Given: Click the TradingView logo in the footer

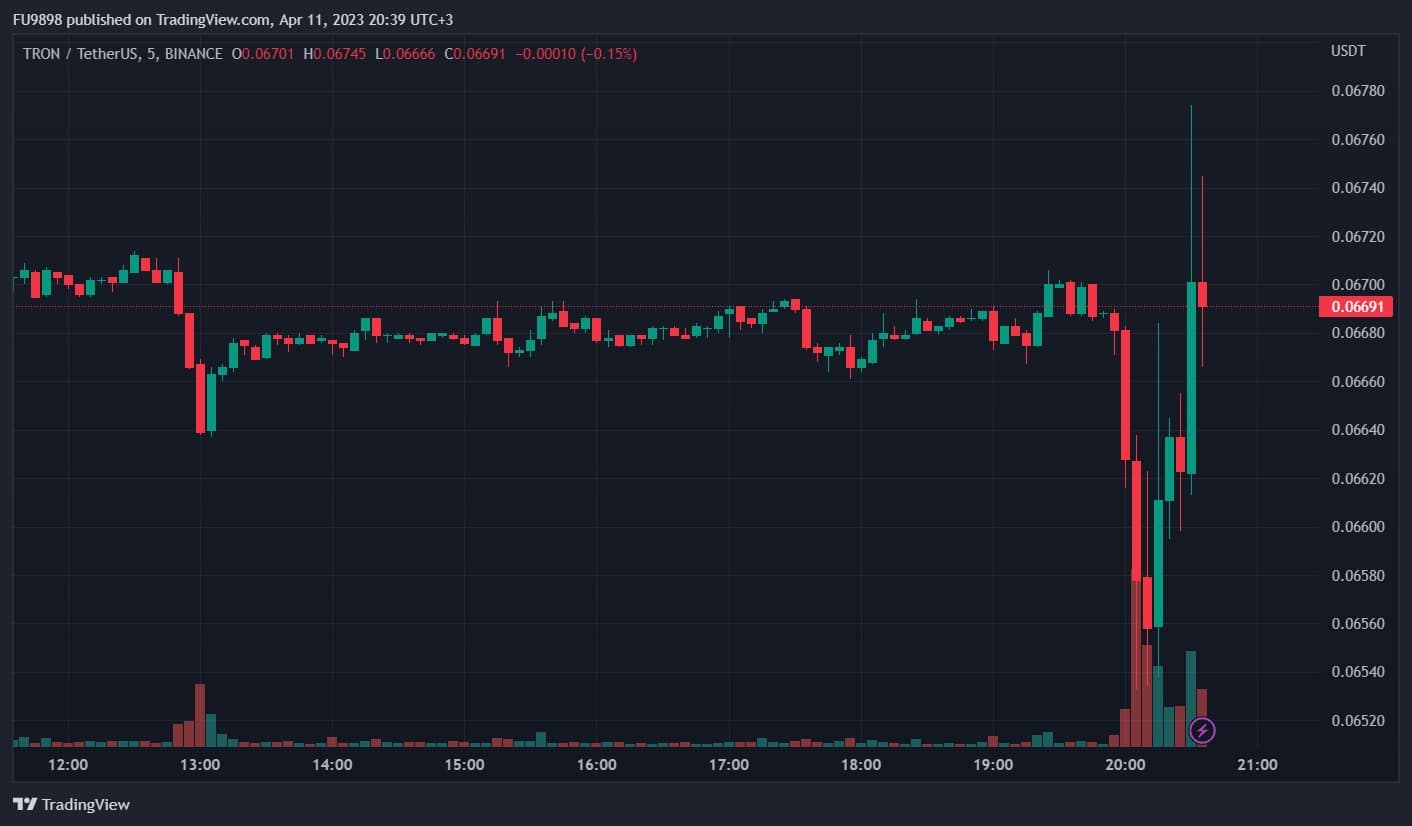Looking at the screenshot, I should (72, 804).
